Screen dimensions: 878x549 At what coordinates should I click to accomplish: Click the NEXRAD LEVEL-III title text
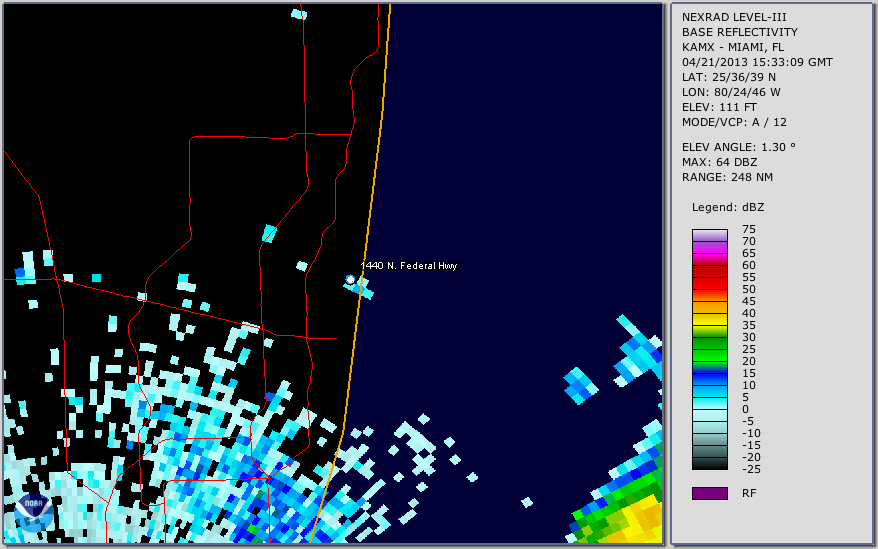734,17
